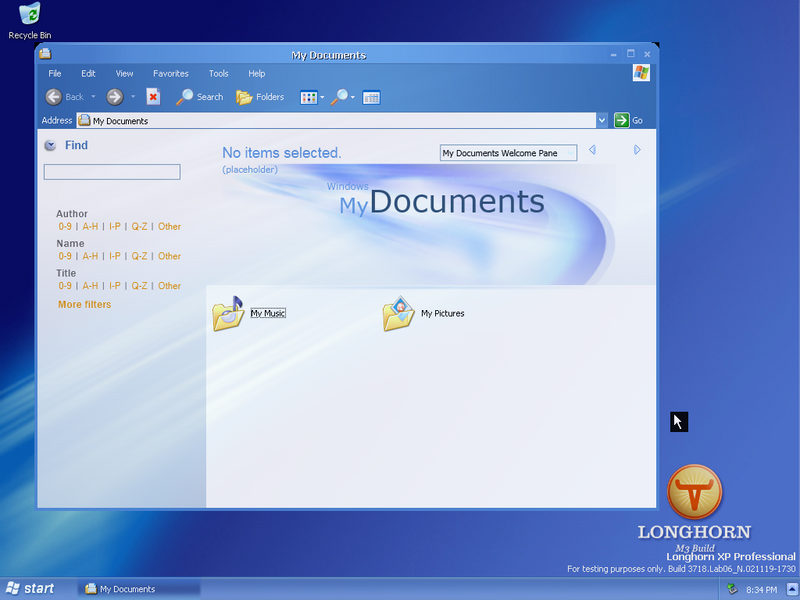Filter Author by A-H

click(90, 227)
